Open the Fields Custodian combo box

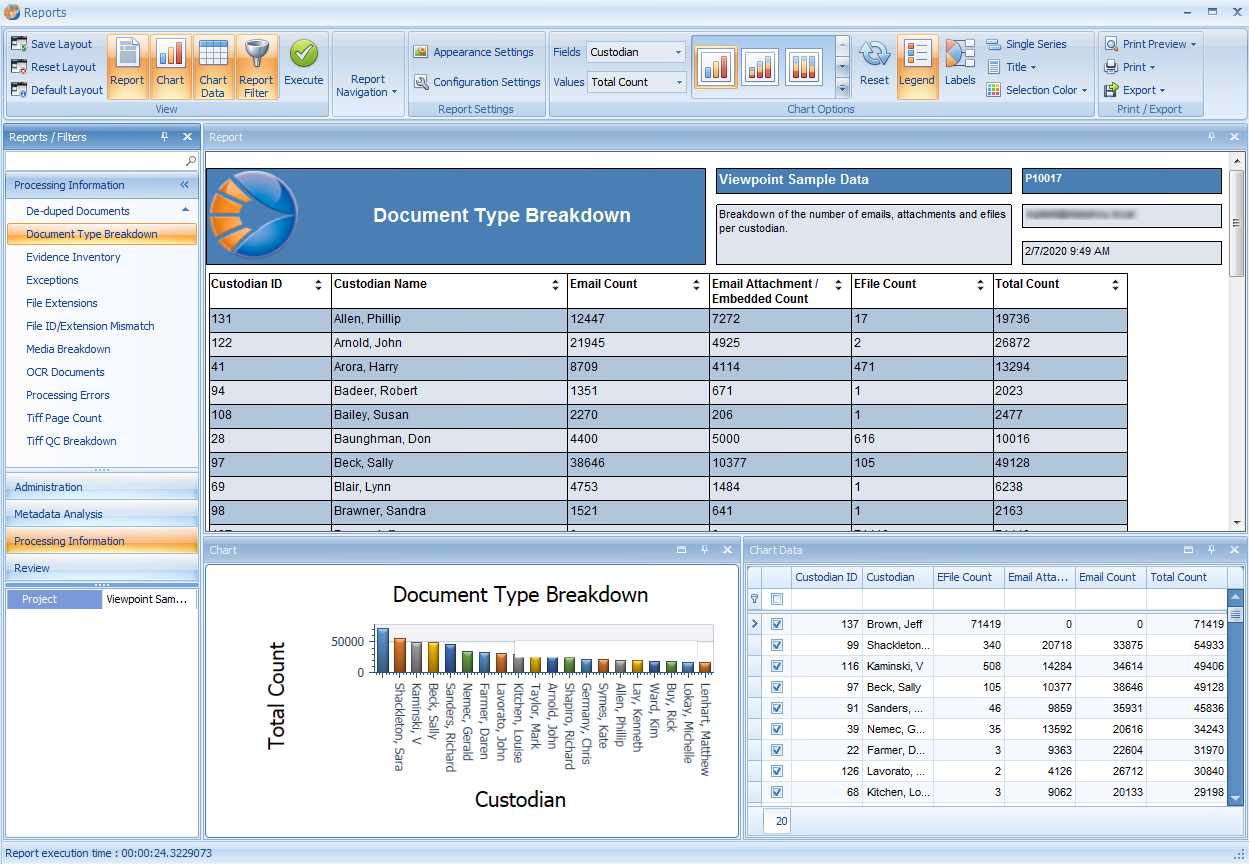tap(636, 52)
